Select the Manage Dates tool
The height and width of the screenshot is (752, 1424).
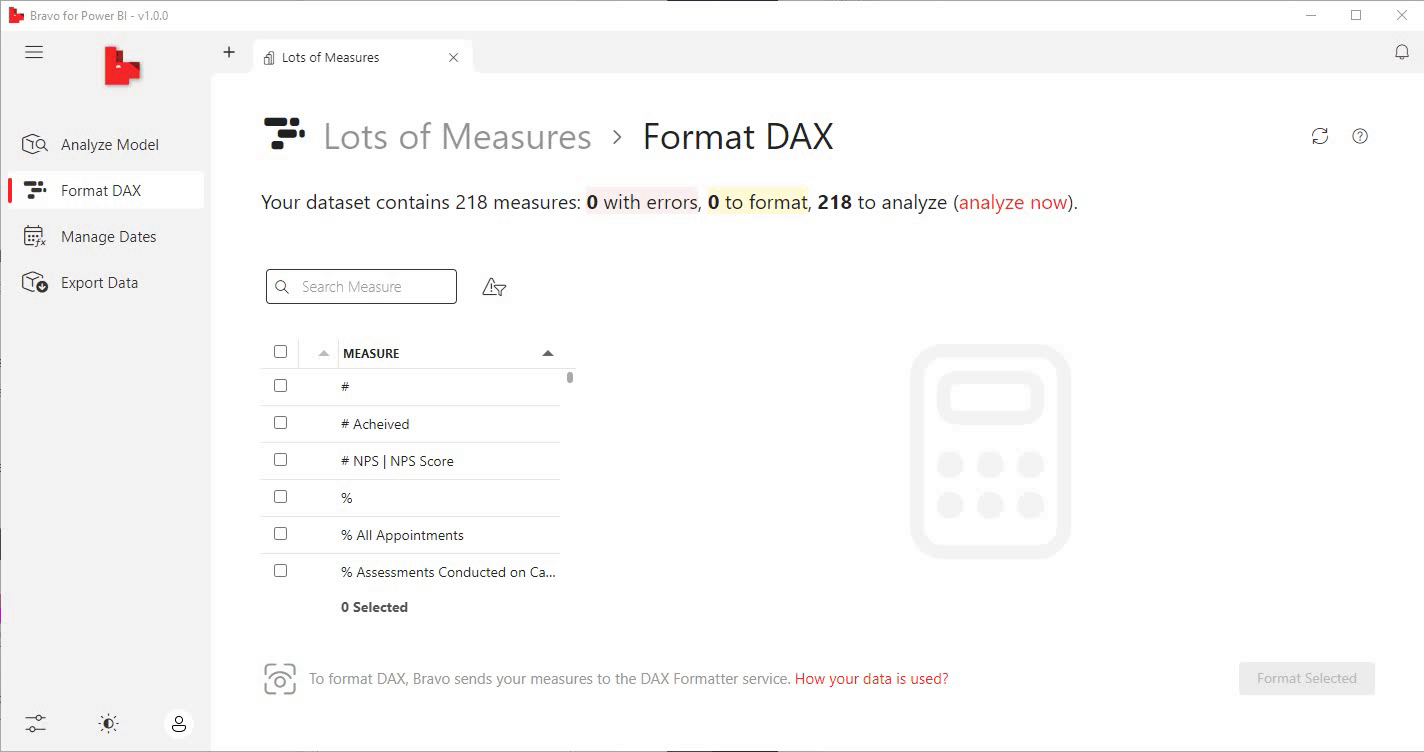tap(108, 236)
